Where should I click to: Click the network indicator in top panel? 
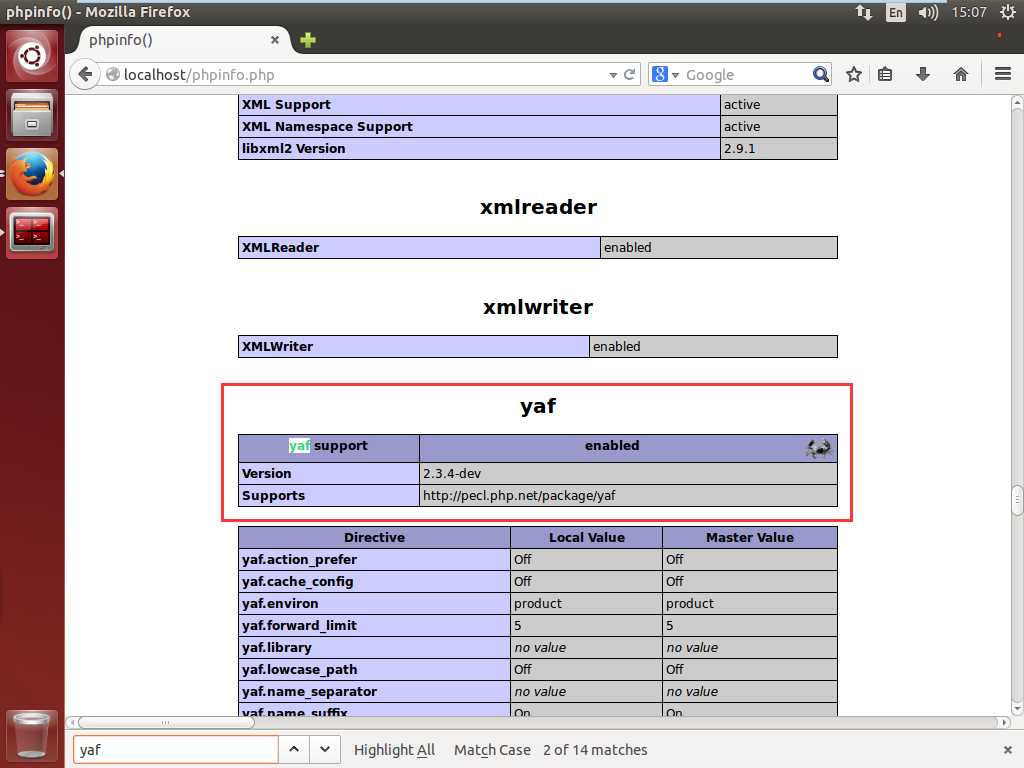864,12
